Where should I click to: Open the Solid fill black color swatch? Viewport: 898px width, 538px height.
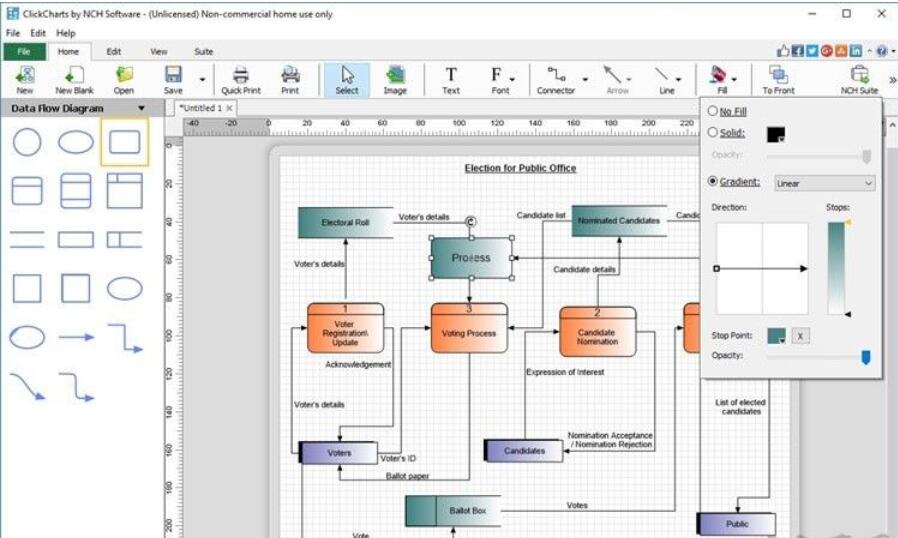coord(776,134)
